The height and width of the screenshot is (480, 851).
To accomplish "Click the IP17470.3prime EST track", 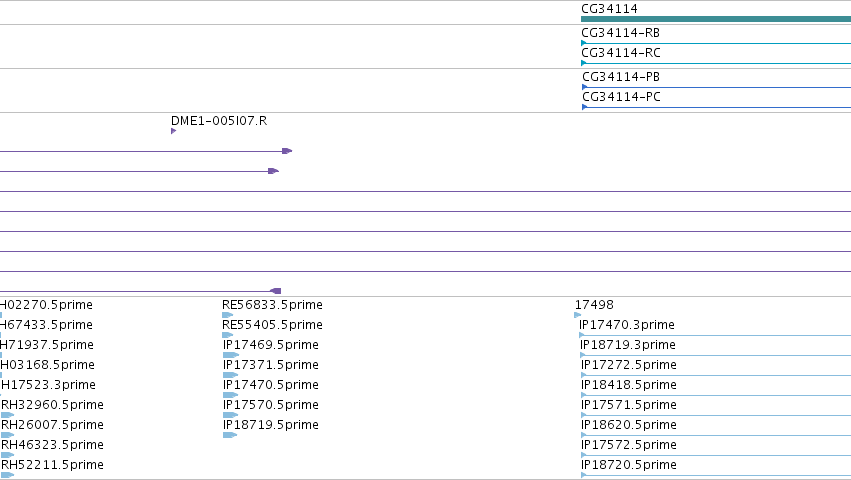I will (x=715, y=335).
